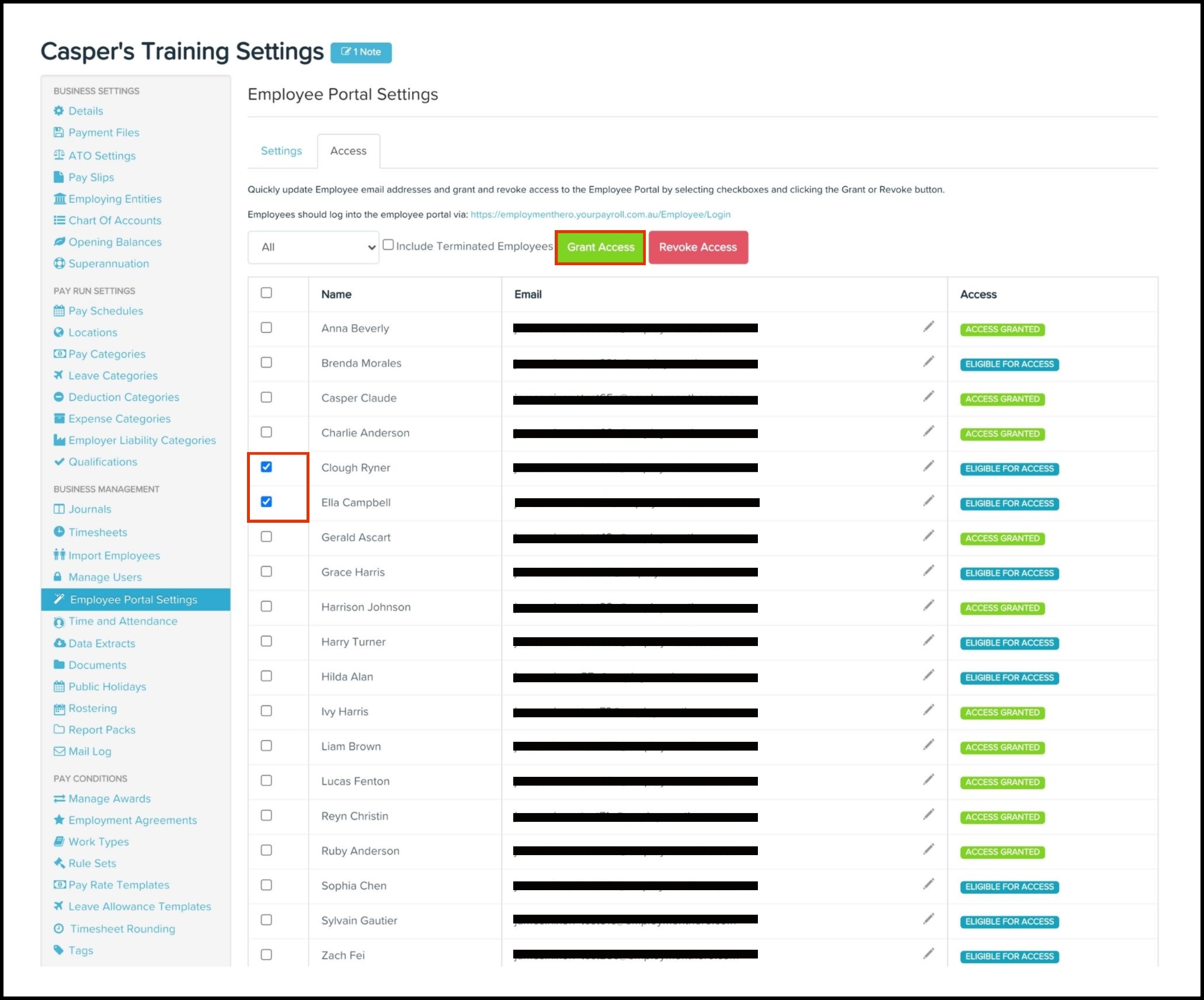1204x1000 pixels.
Task: Click the Leave Categories plane icon
Action: (59, 375)
